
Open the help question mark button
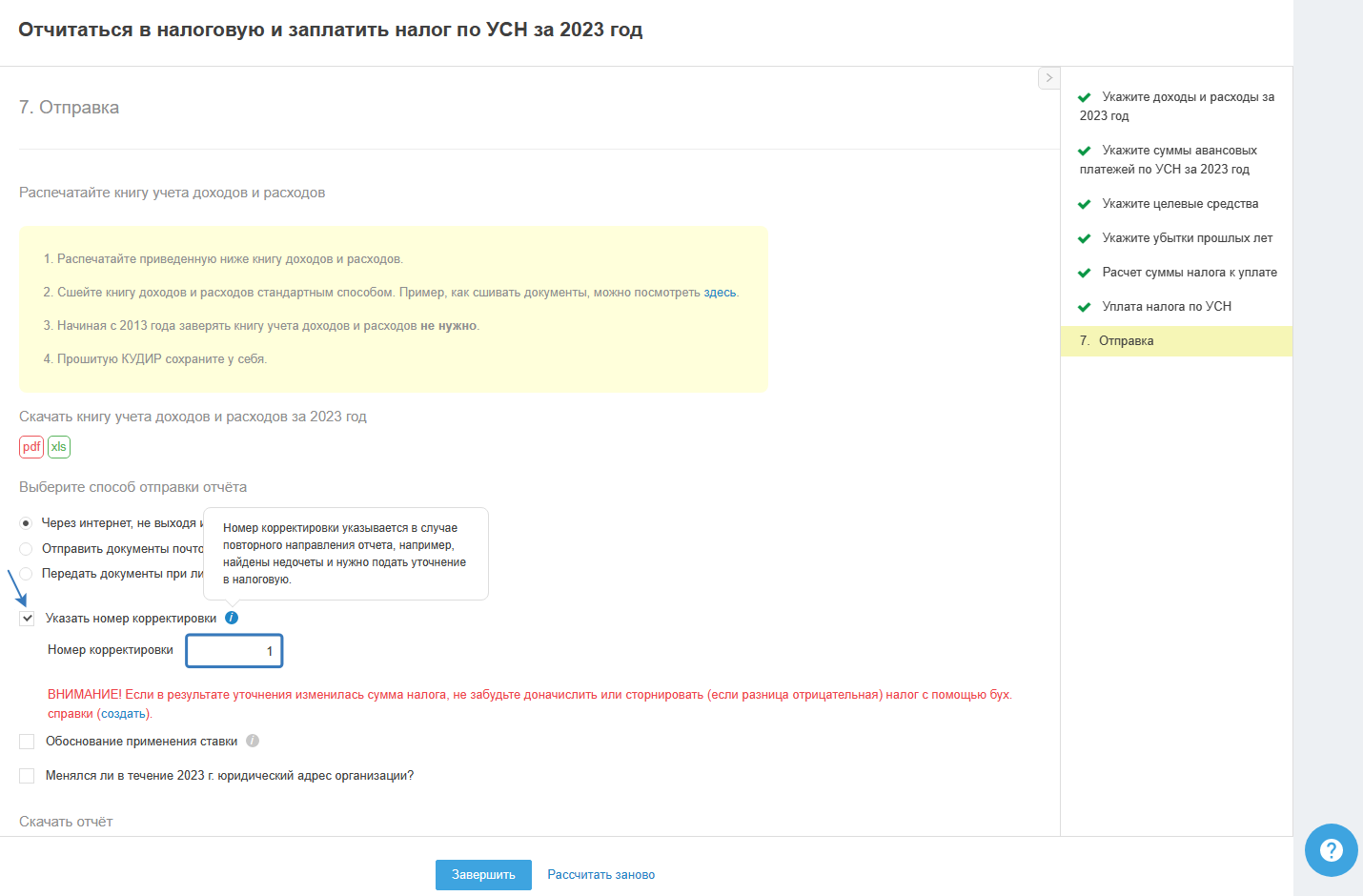click(x=1331, y=849)
